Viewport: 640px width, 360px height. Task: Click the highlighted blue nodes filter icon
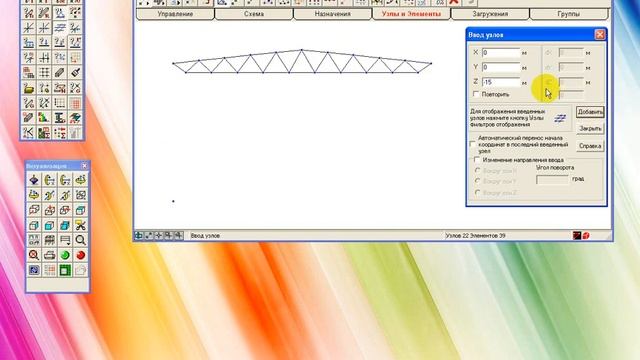pos(60,27)
